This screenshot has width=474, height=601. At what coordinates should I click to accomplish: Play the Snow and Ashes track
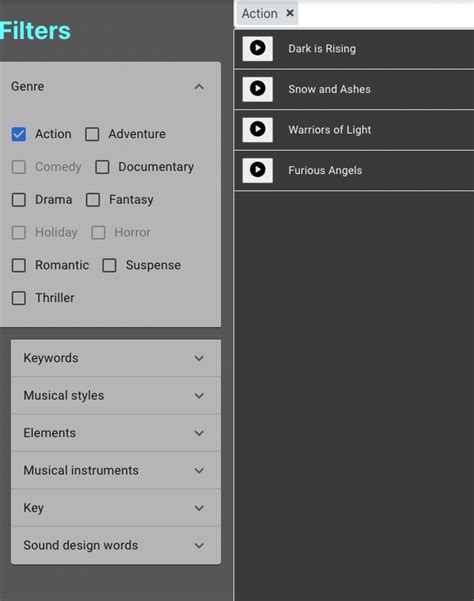coord(258,89)
